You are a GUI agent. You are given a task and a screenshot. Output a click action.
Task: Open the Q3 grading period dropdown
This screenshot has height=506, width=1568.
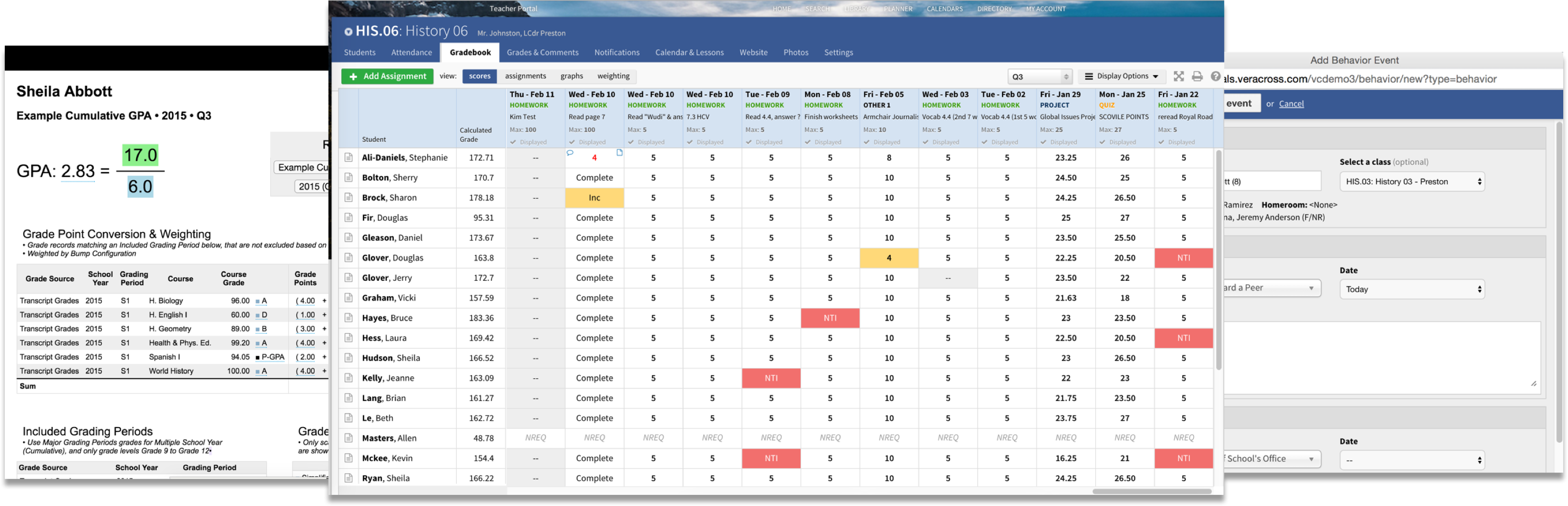[x=1039, y=77]
